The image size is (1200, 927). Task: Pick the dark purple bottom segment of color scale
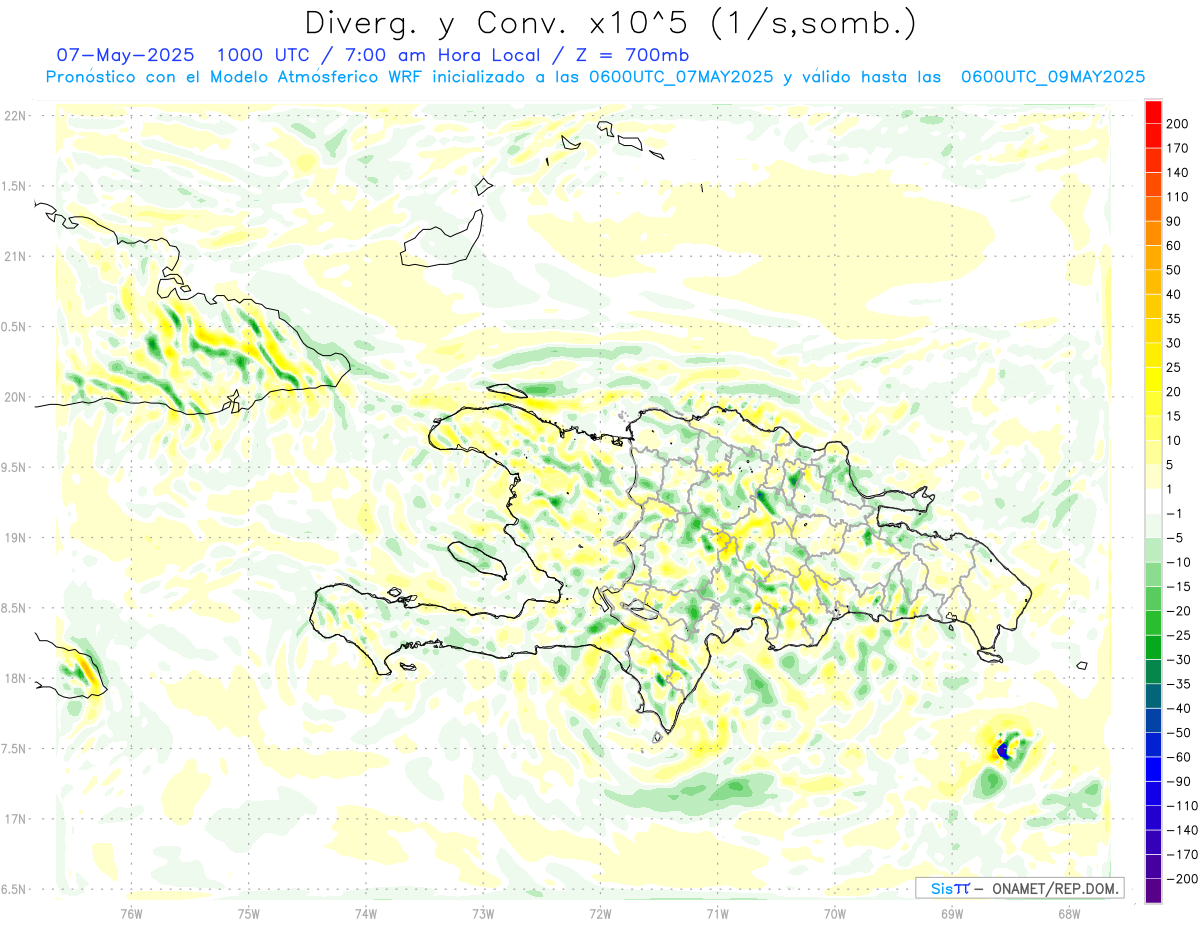[x=1153, y=892]
